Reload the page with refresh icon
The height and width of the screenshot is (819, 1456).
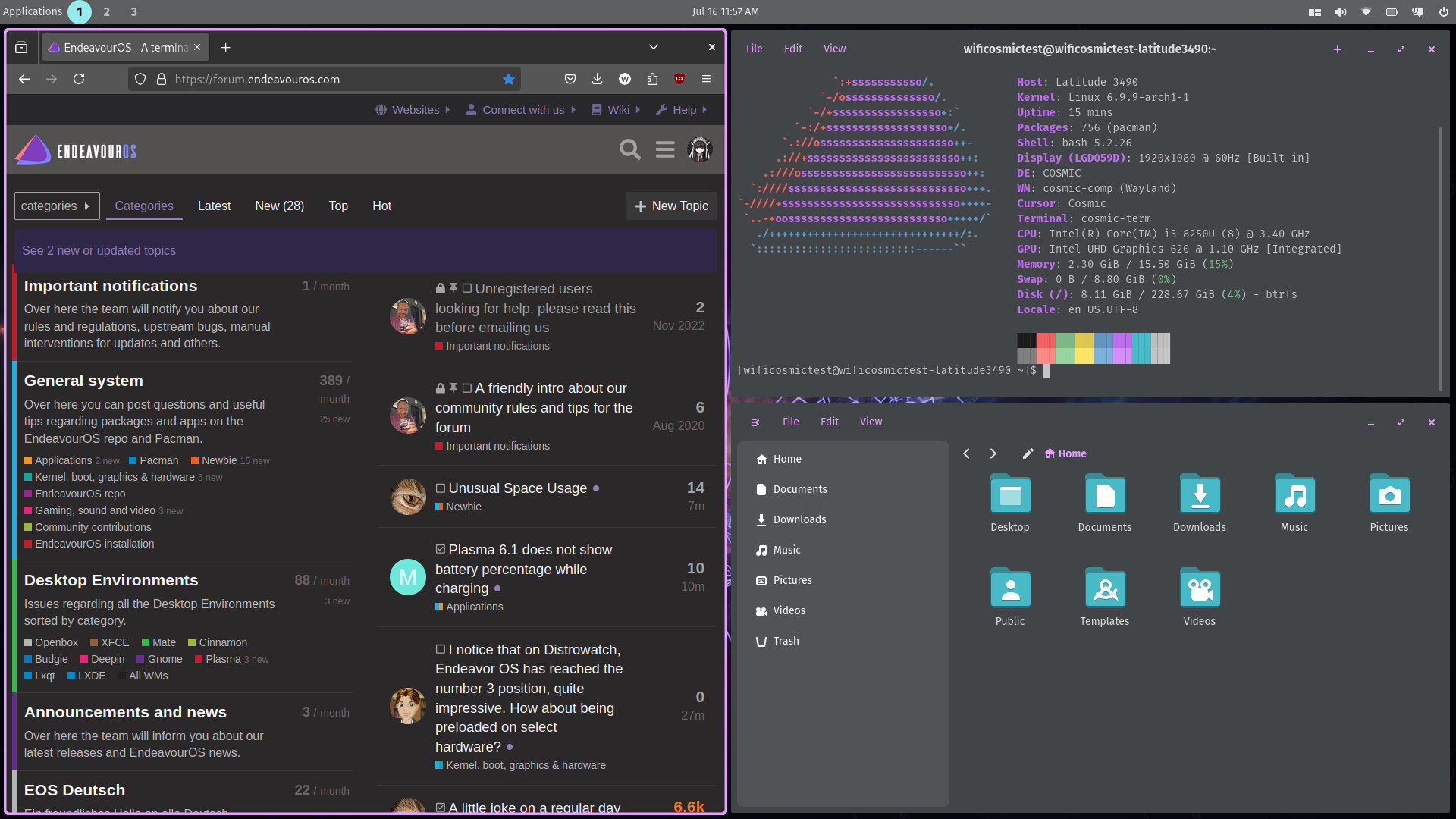pos(79,79)
